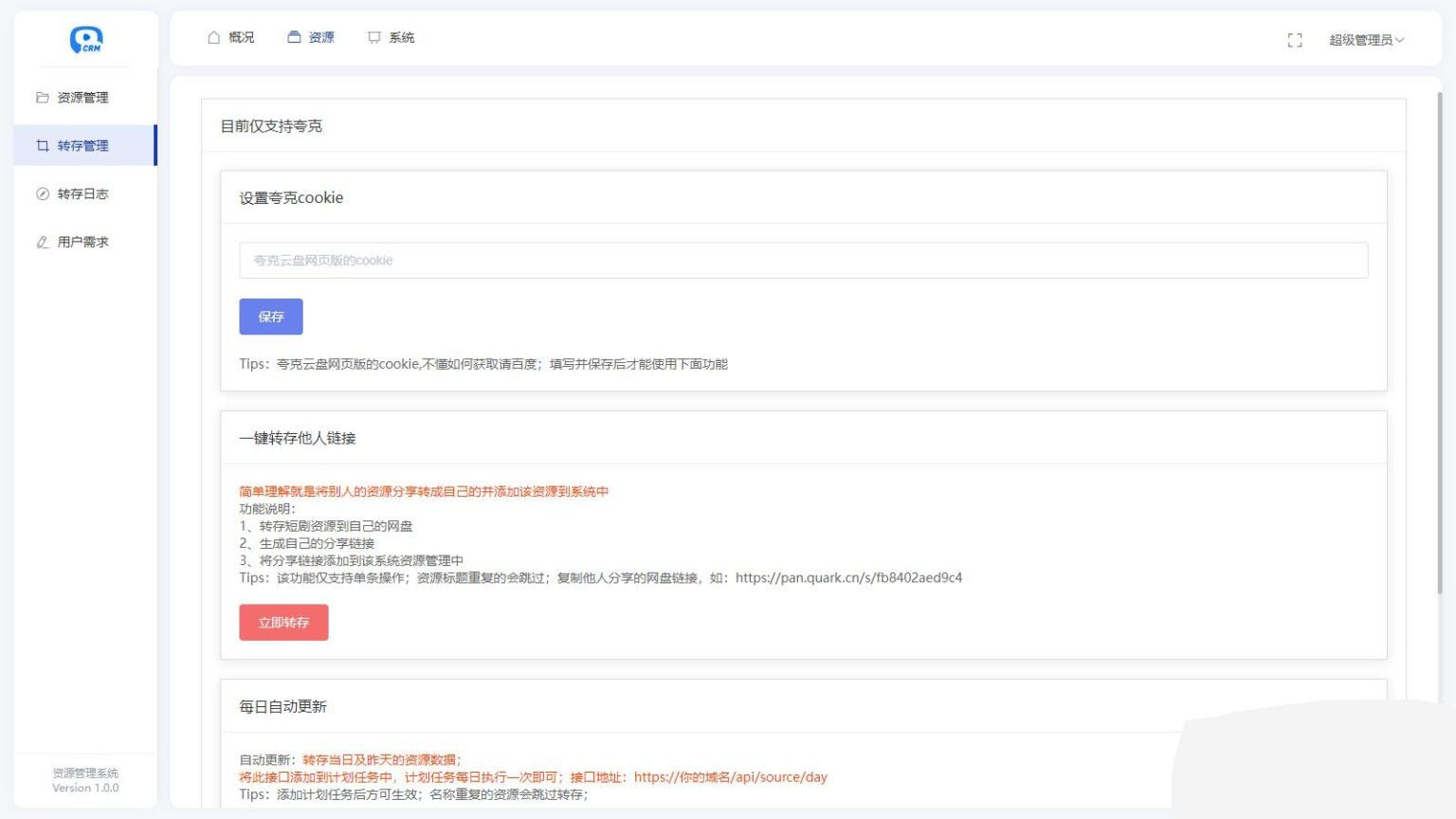Click the 每日自动更新 card heading
Image resolution: width=1456 pixels, height=819 pixels.
pyautogui.click(x=282, y=706)
